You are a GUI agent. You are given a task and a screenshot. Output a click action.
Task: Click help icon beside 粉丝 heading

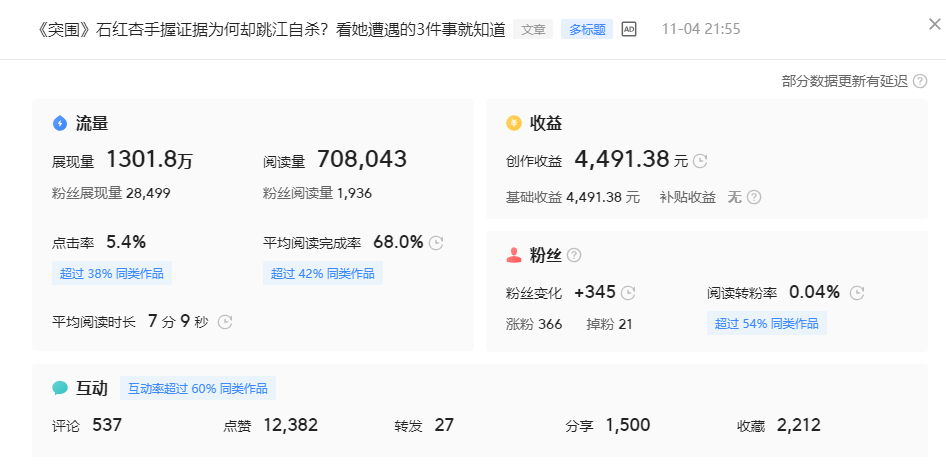point(574,255)
